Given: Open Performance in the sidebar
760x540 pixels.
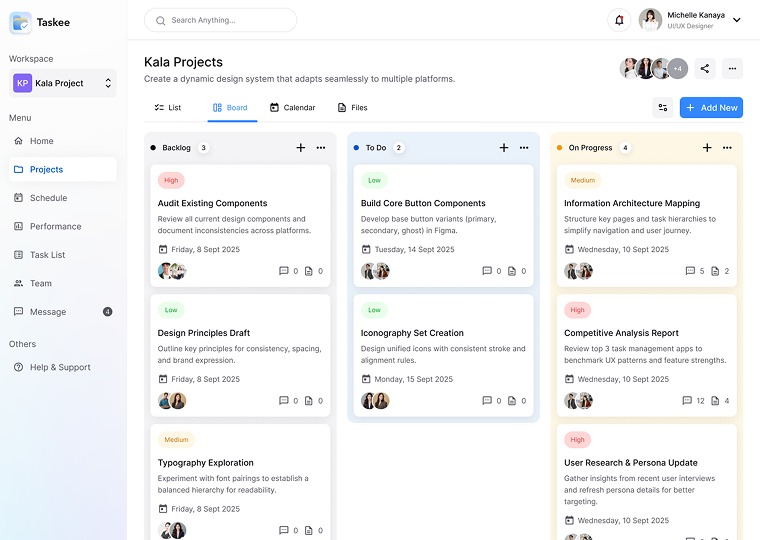Looking at the screenshot, I should (x=63, y=226).
